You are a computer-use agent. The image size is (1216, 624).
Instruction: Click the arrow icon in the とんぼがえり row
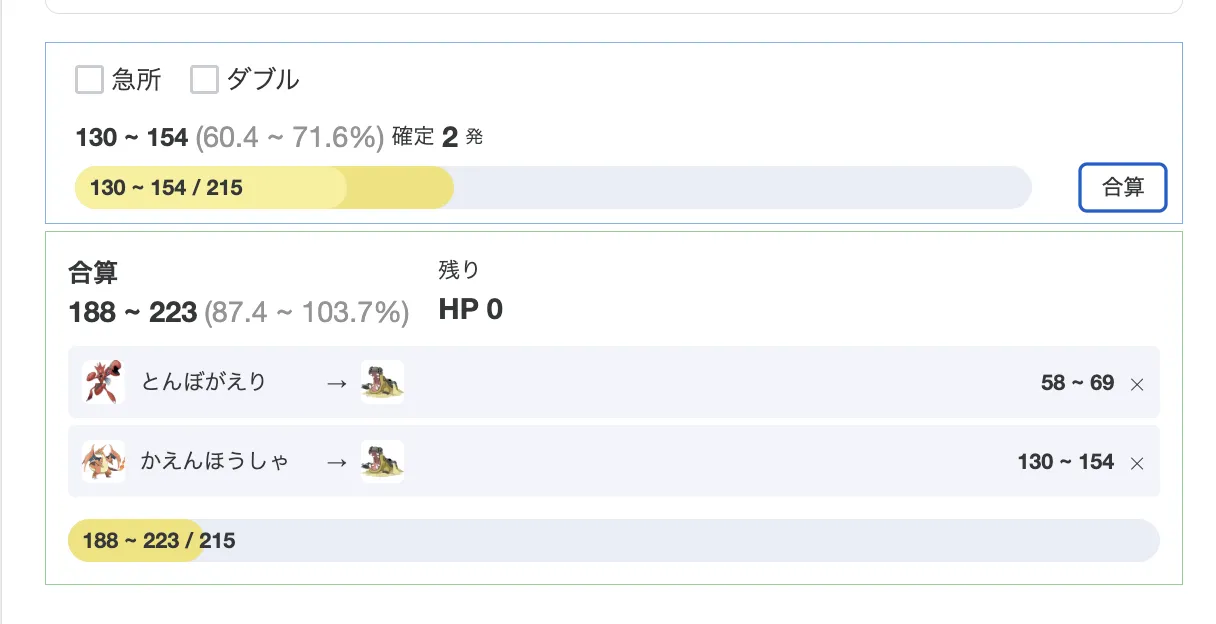(x=335, y=382)
